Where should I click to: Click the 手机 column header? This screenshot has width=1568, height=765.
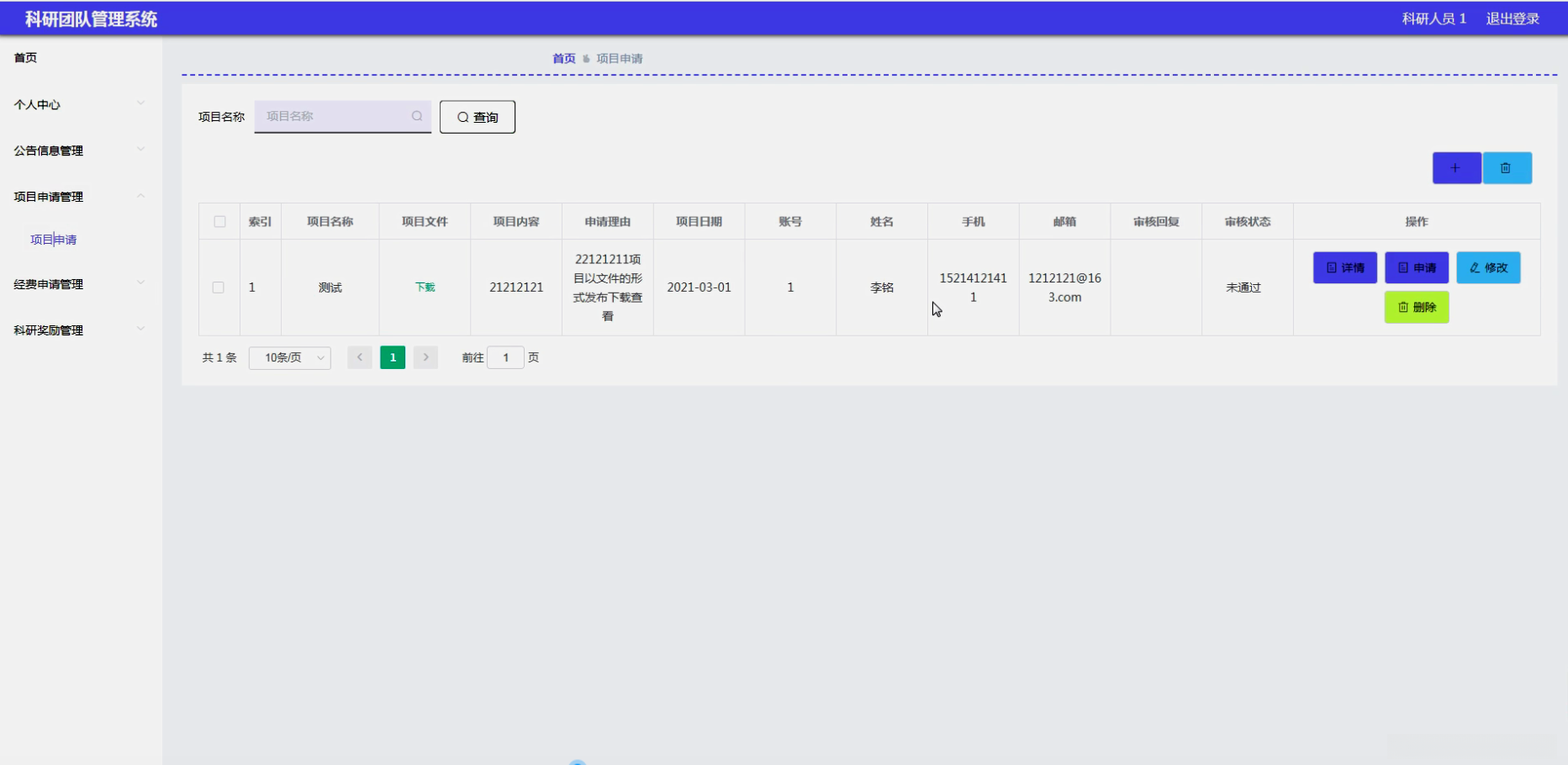click(x=974, y=222)
